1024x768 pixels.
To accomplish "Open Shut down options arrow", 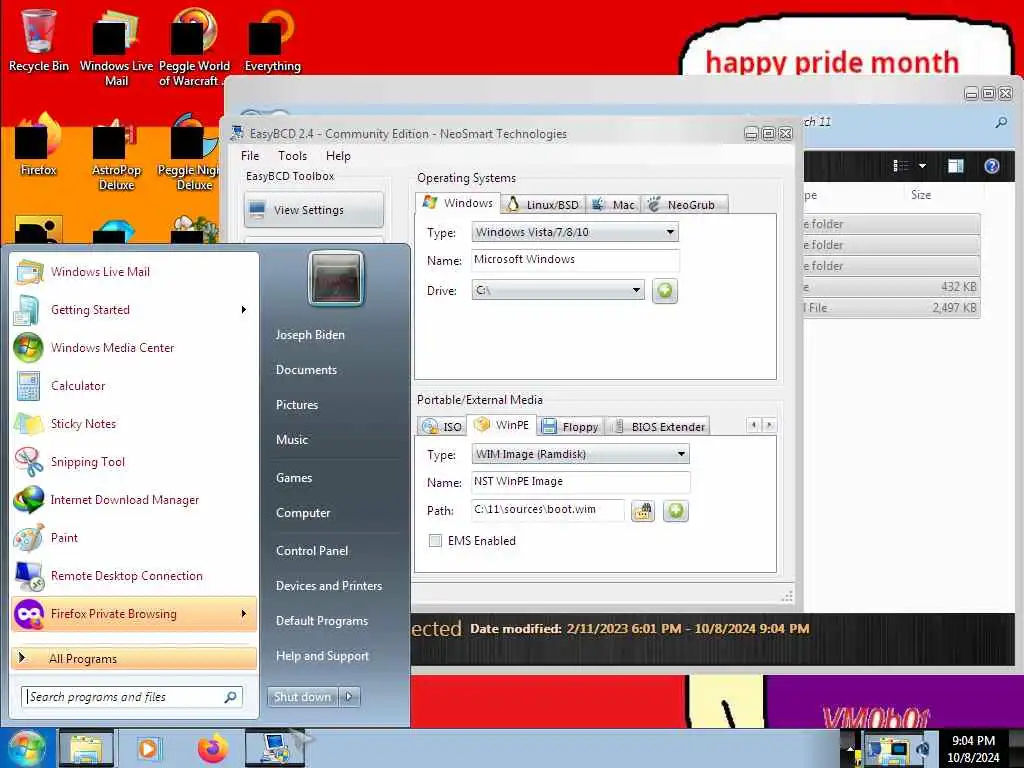I will 349,697.
